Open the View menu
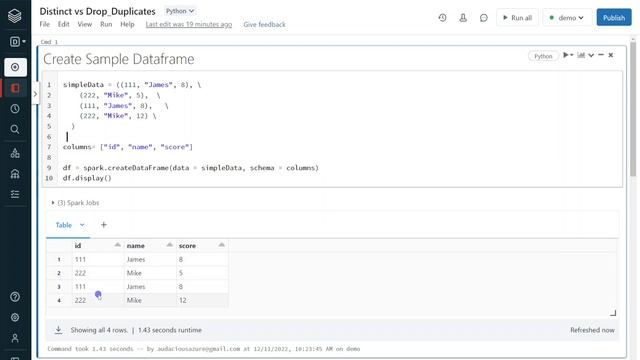Screen dimensions: 640x360 tap(84, 24)
